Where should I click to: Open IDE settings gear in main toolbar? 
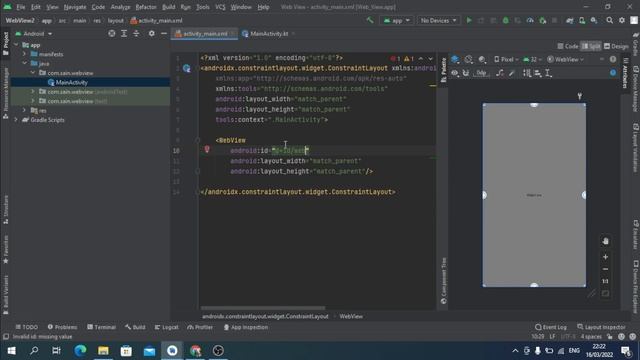click(x=622, y=20)
